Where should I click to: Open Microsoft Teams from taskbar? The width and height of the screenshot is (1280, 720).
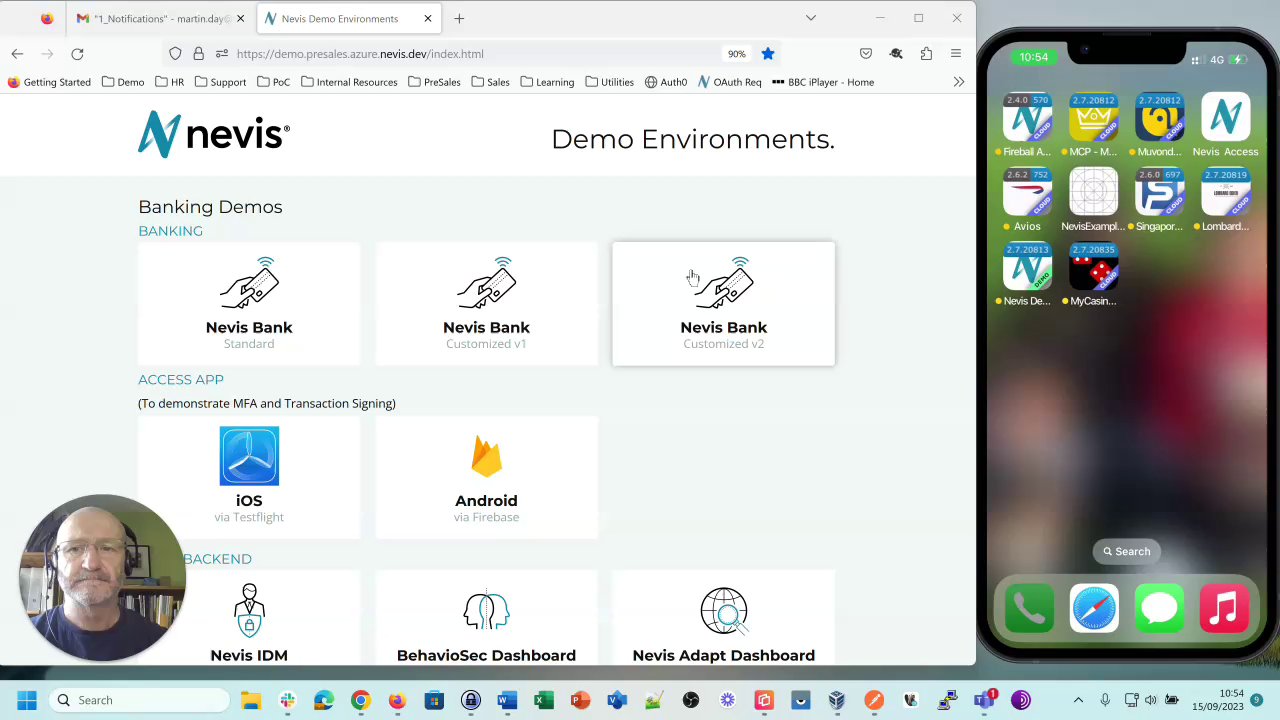click(x=985, y=700)
